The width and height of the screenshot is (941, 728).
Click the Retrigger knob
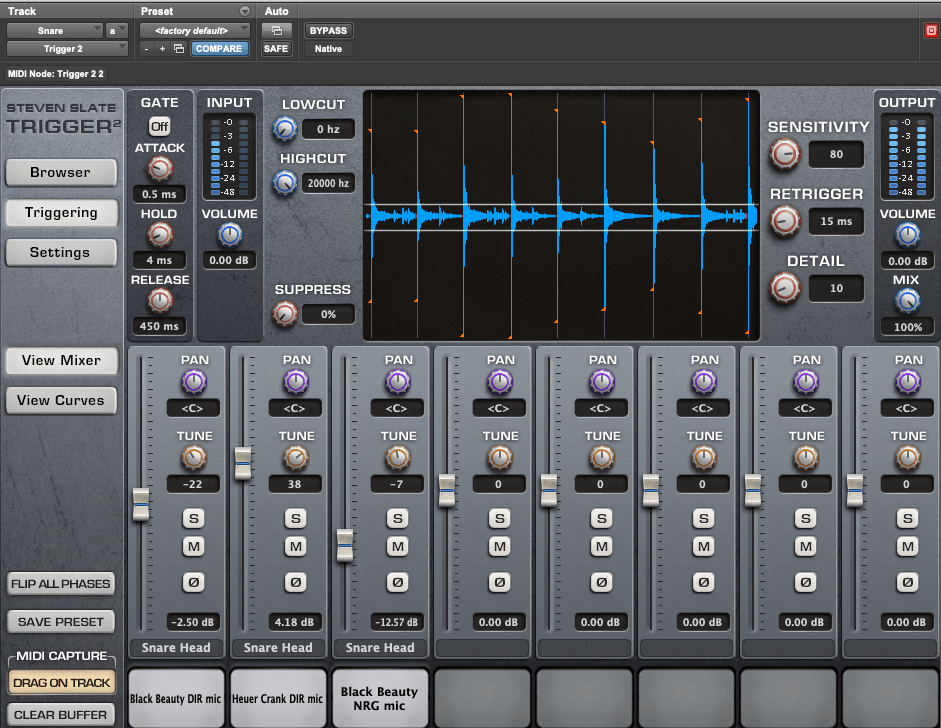(785, 221)
